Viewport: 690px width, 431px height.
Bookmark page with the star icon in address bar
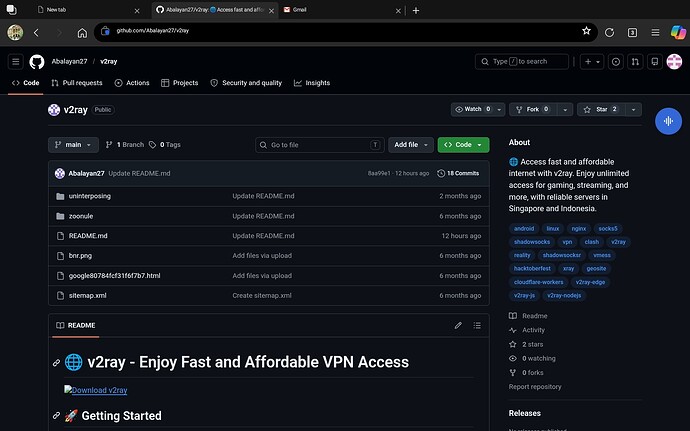(x=586, y=31)
